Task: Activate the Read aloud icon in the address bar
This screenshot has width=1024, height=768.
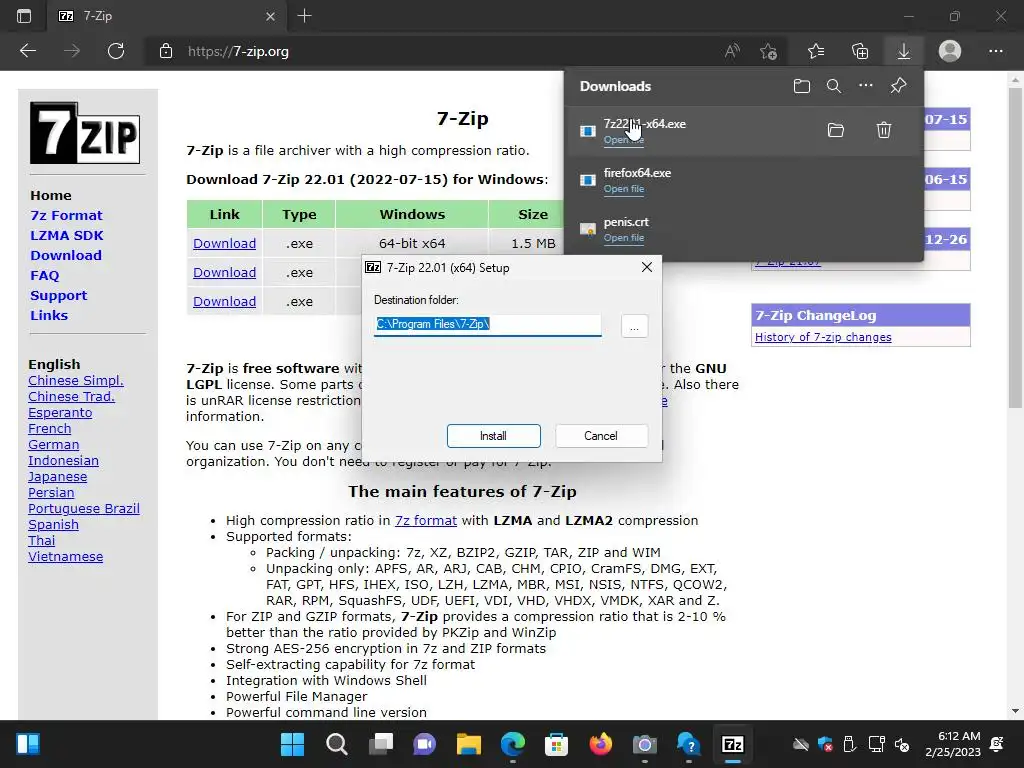Action: 732,51
